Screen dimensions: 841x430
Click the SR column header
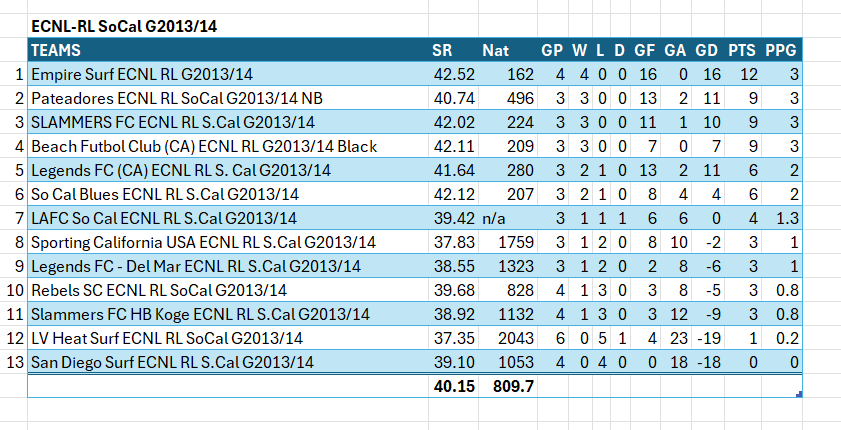(x=453, y=50)
